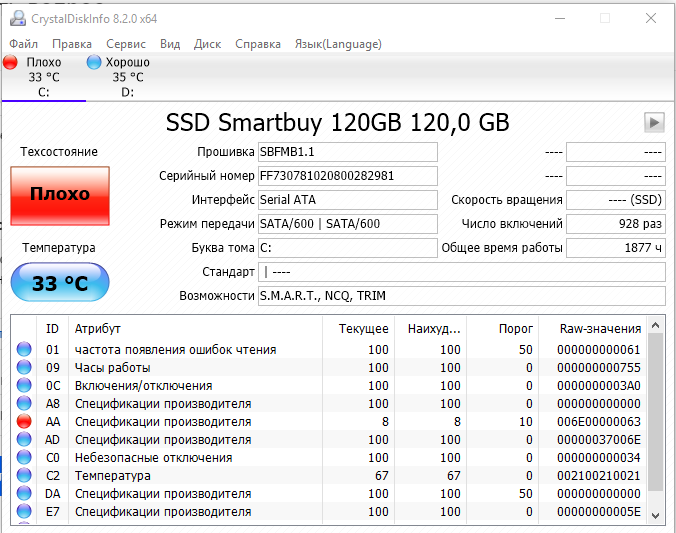Screen dimensions: 676x533
Task: Click the Атрибут column header
Action: tap(195, 329)
